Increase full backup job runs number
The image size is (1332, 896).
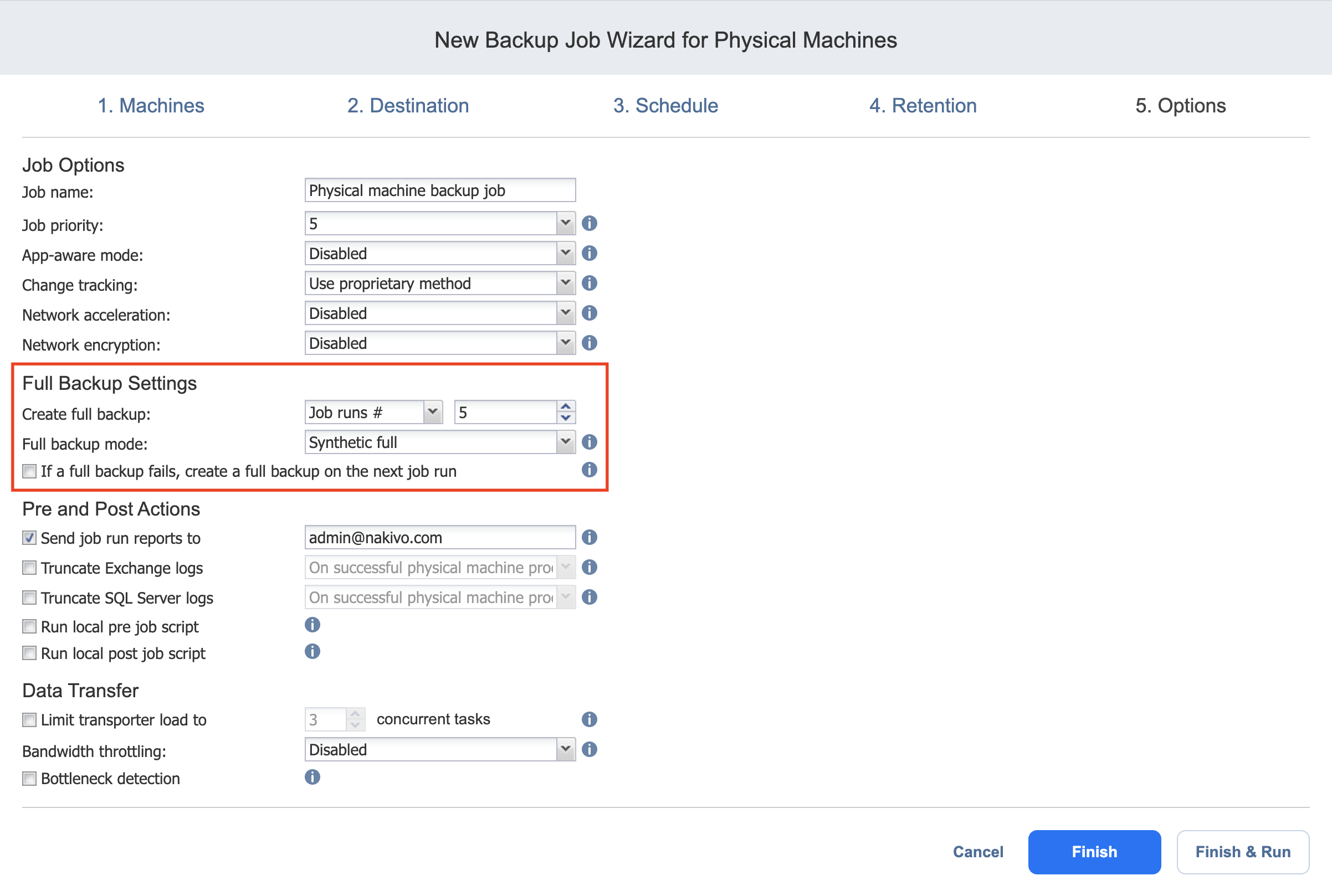pyautogui.click(x=565, y=406)
